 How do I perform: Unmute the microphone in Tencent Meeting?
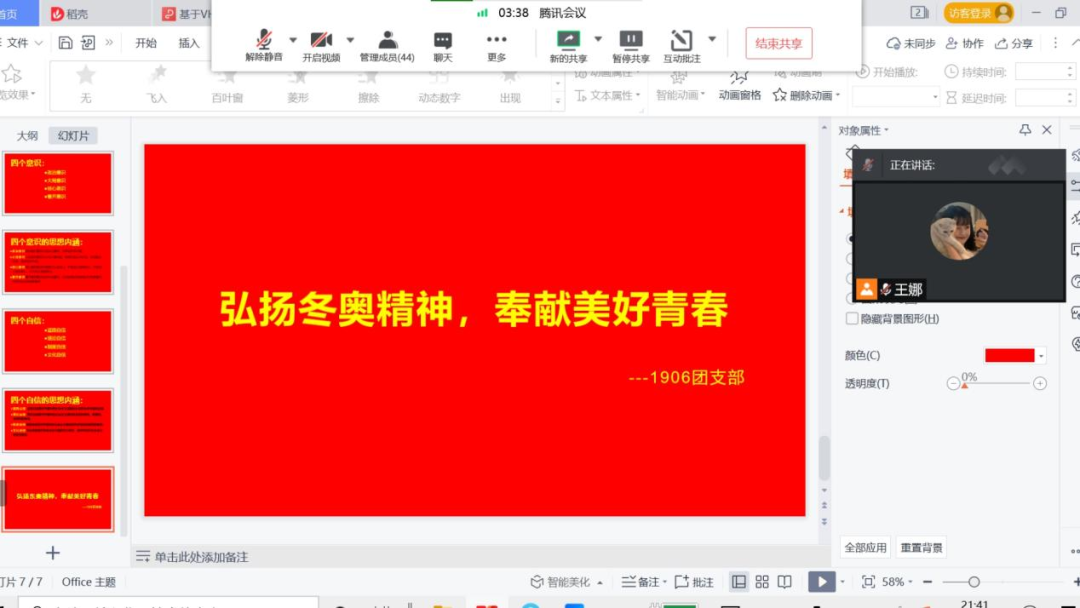tap(264, 41)
